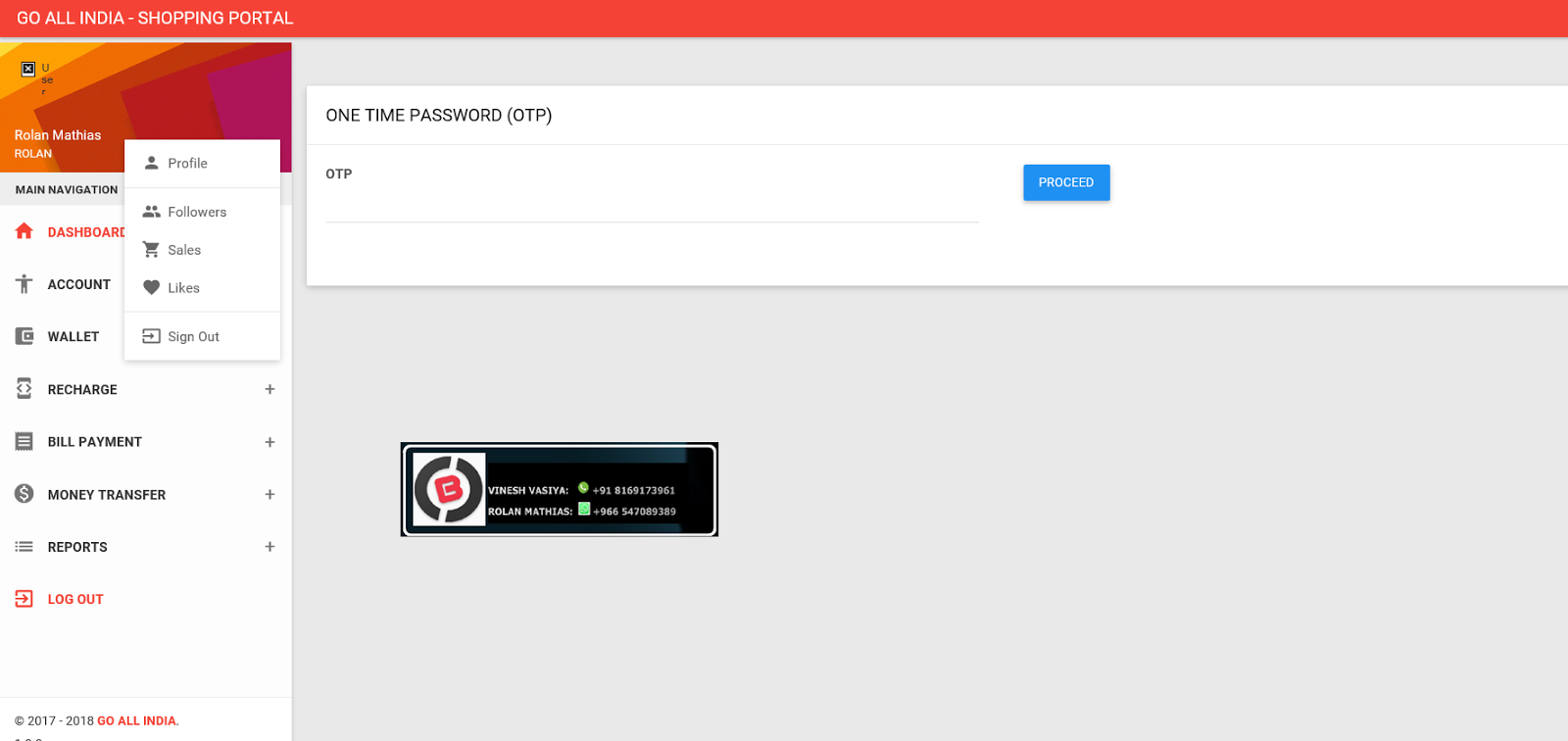Click the Log Out exit icon
The image size is (1568, 741).
coord(24,599)
